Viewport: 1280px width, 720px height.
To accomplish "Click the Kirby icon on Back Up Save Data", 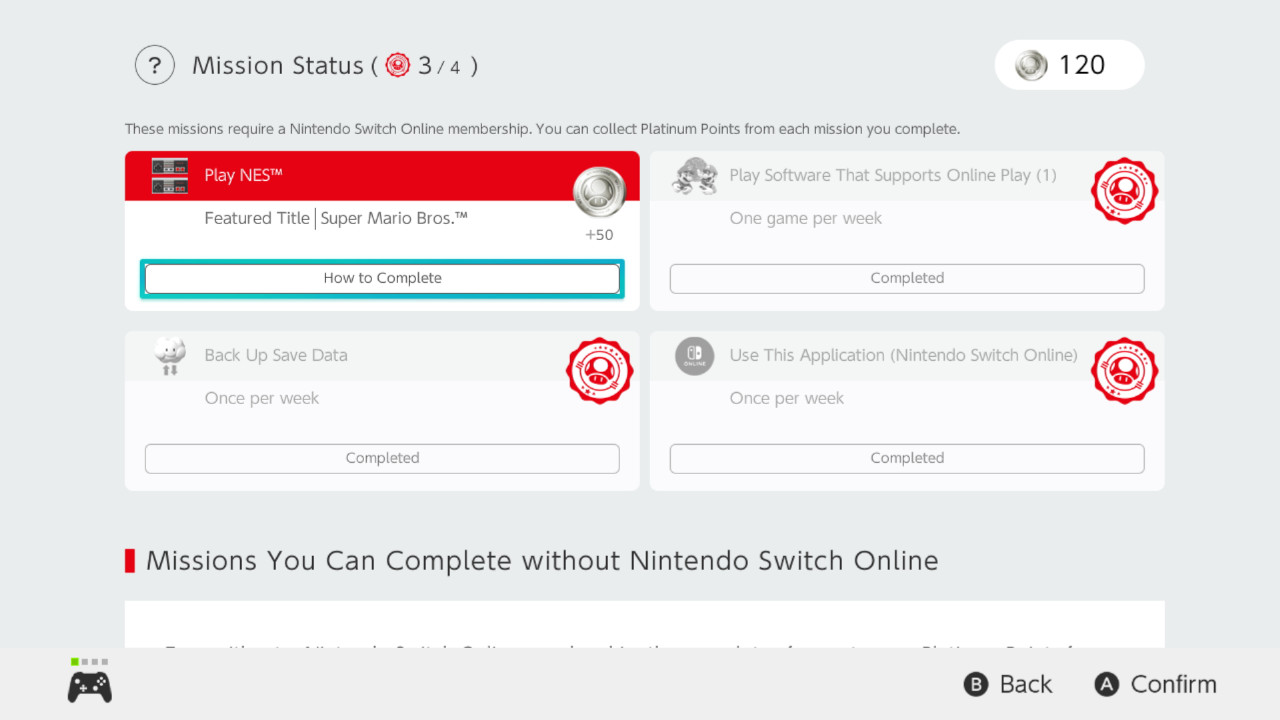I will (170, 355).
